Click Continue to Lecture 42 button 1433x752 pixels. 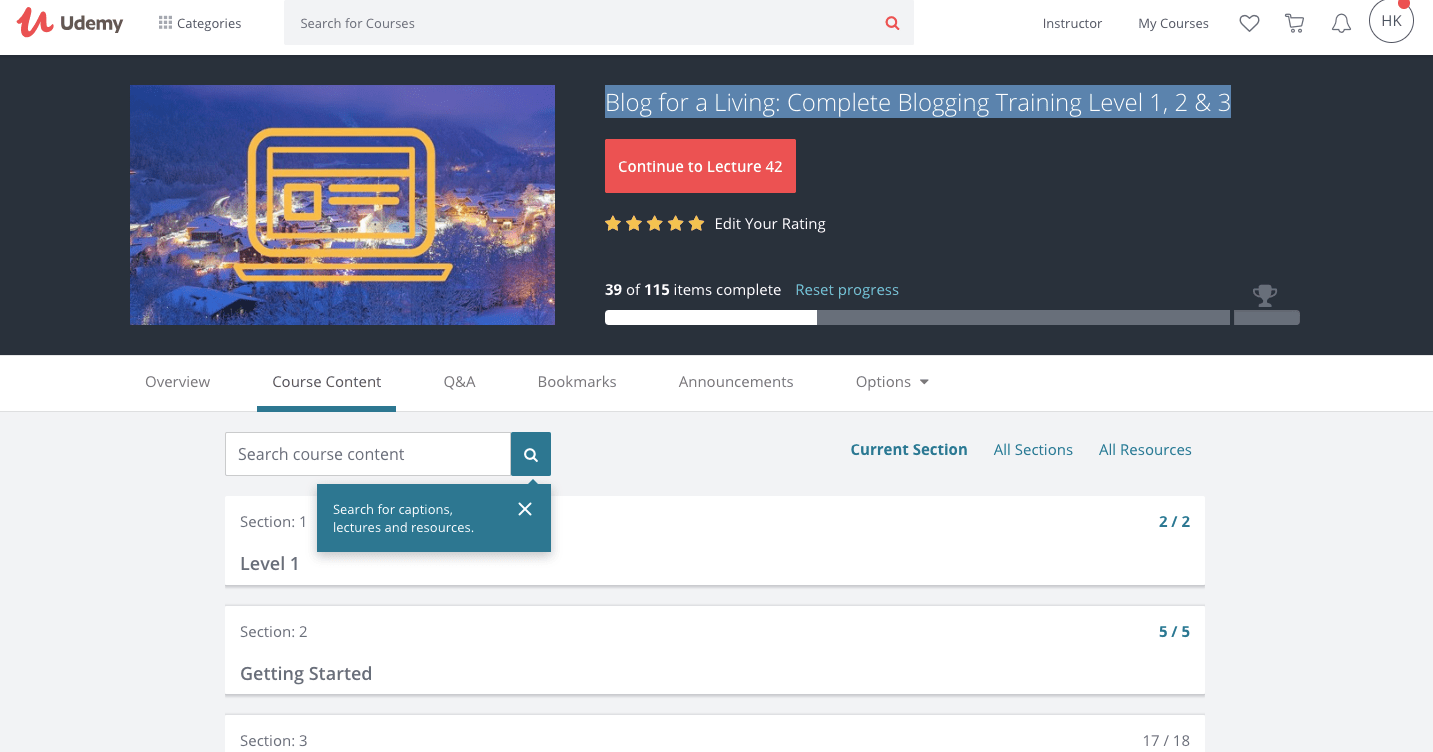700,166
